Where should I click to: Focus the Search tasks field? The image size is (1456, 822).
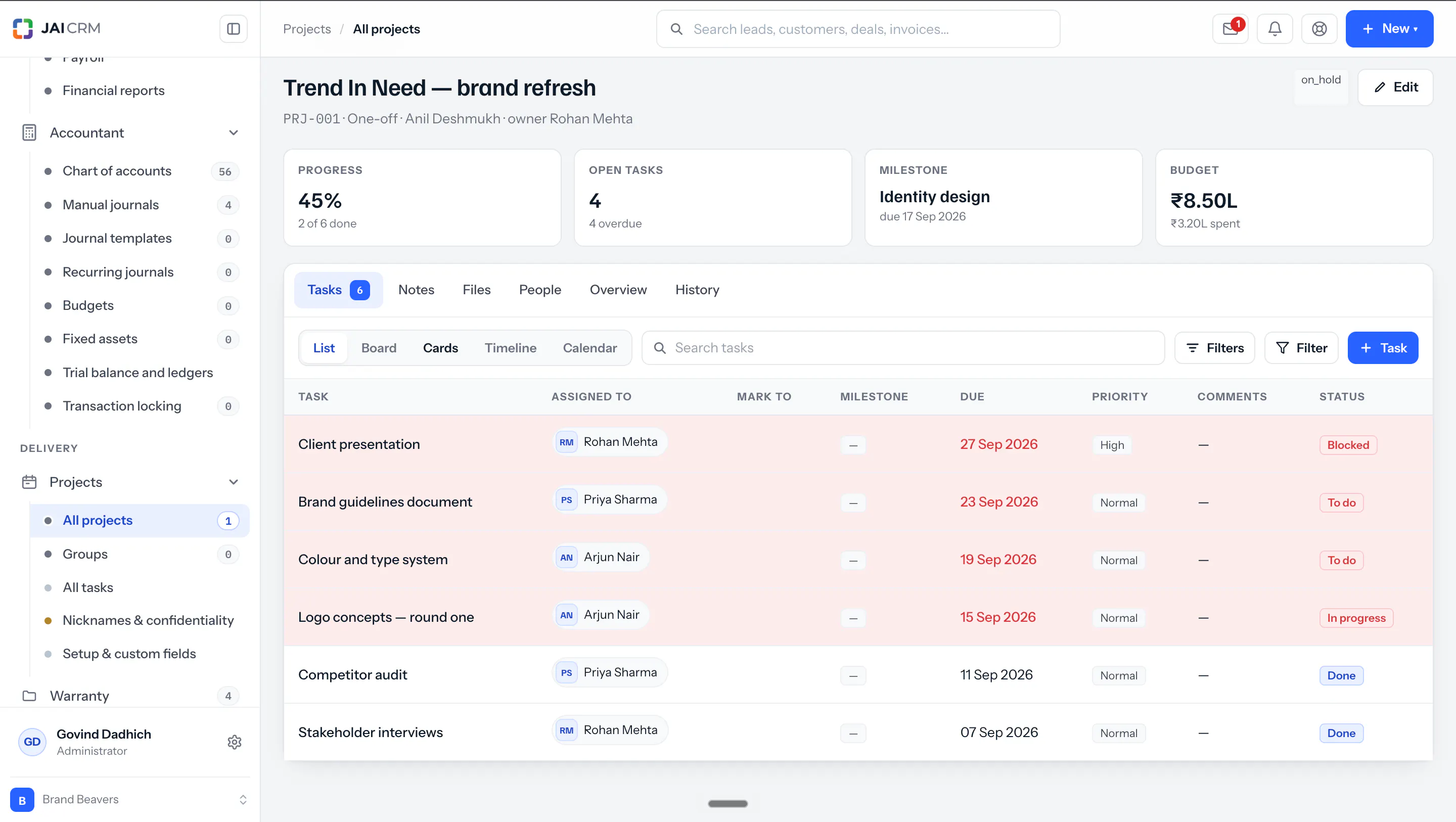coord(902,348)
